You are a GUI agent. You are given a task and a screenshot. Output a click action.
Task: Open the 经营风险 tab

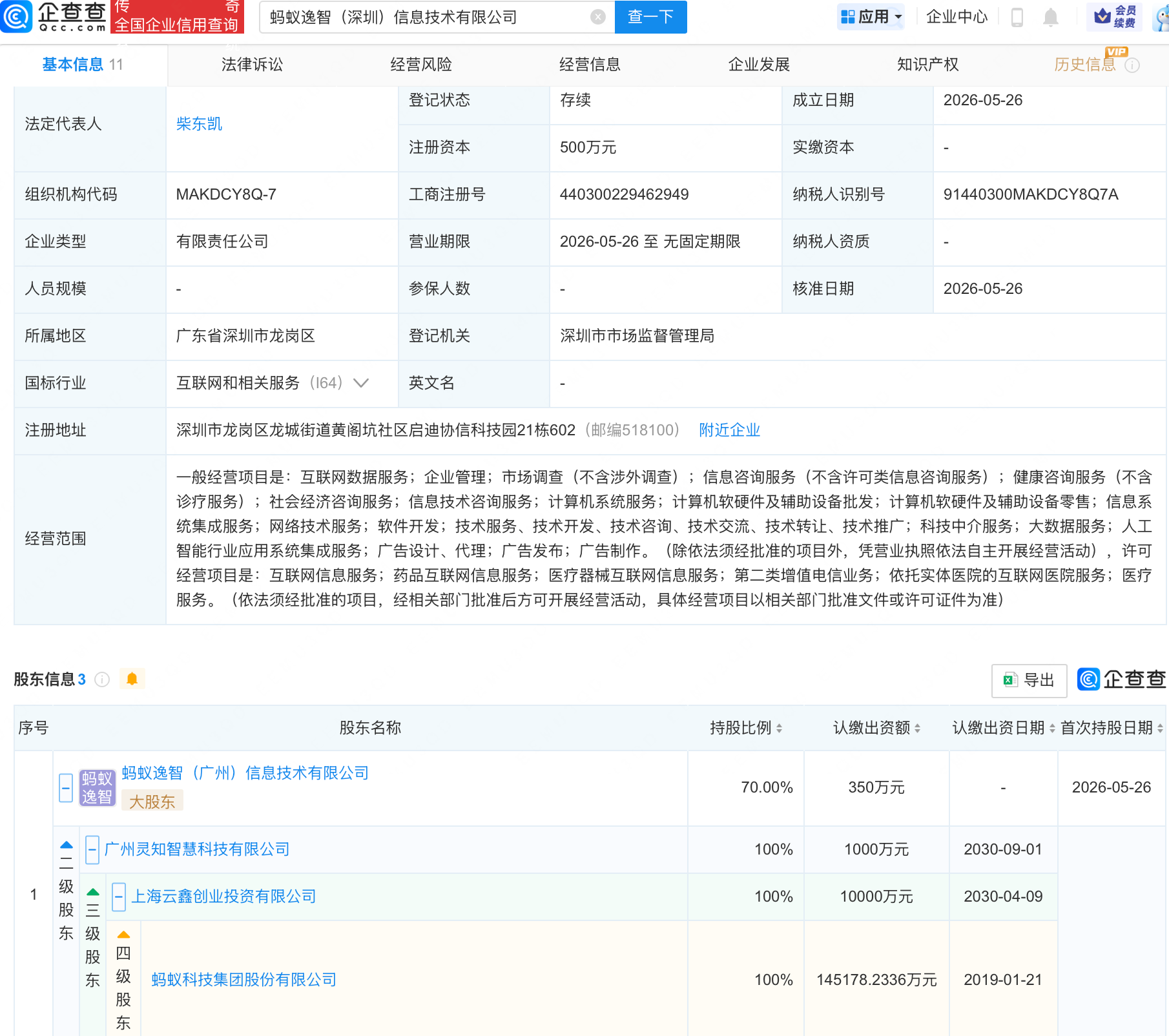tap(420, 65)
